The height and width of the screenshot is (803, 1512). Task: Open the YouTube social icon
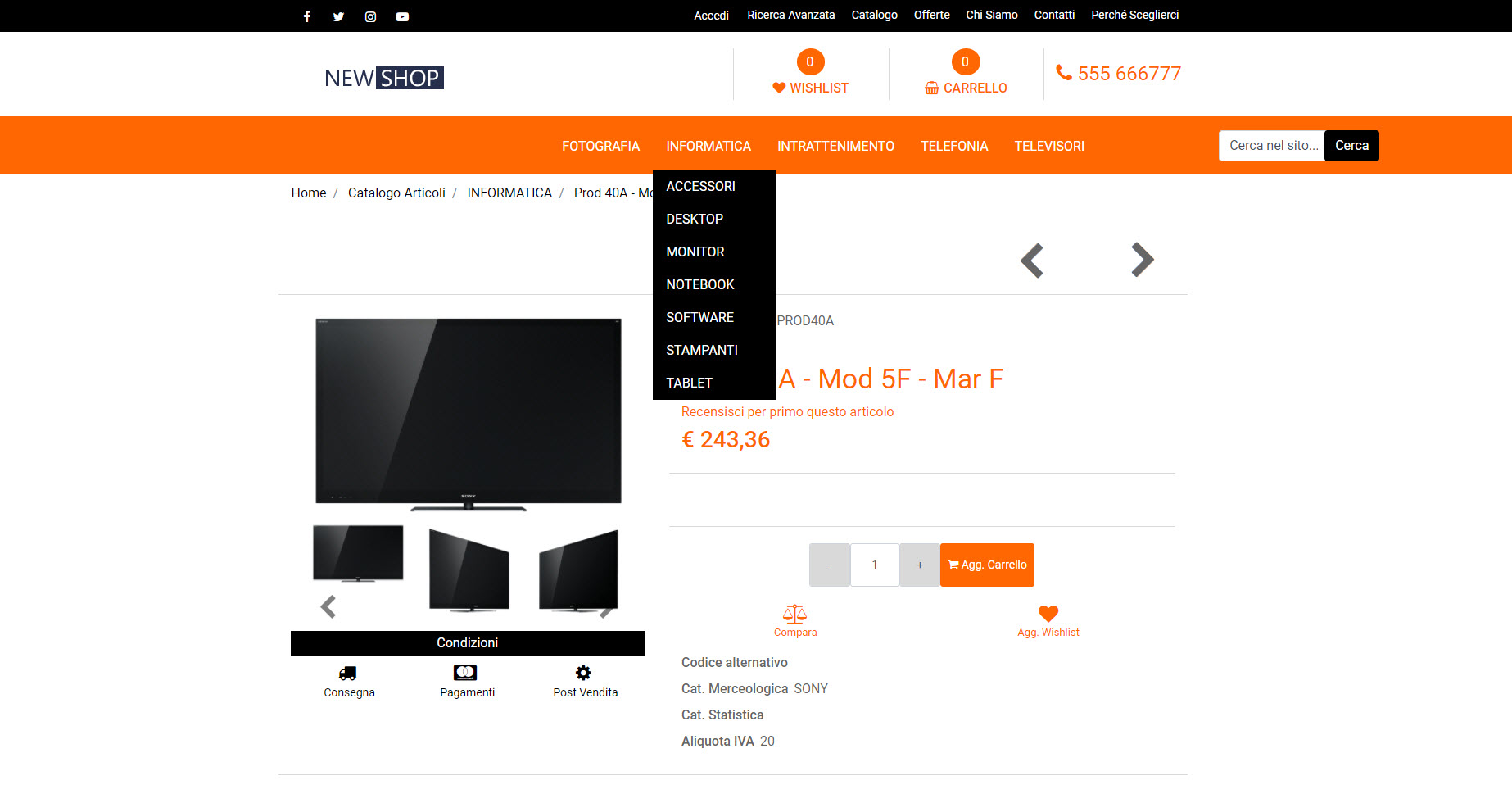(x=402, y=16)
